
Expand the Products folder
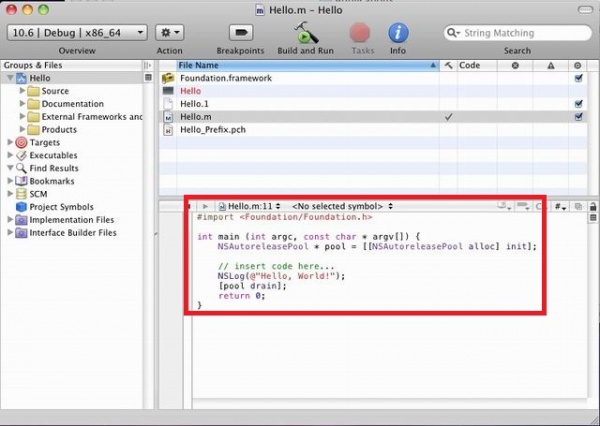pos(22,129)
